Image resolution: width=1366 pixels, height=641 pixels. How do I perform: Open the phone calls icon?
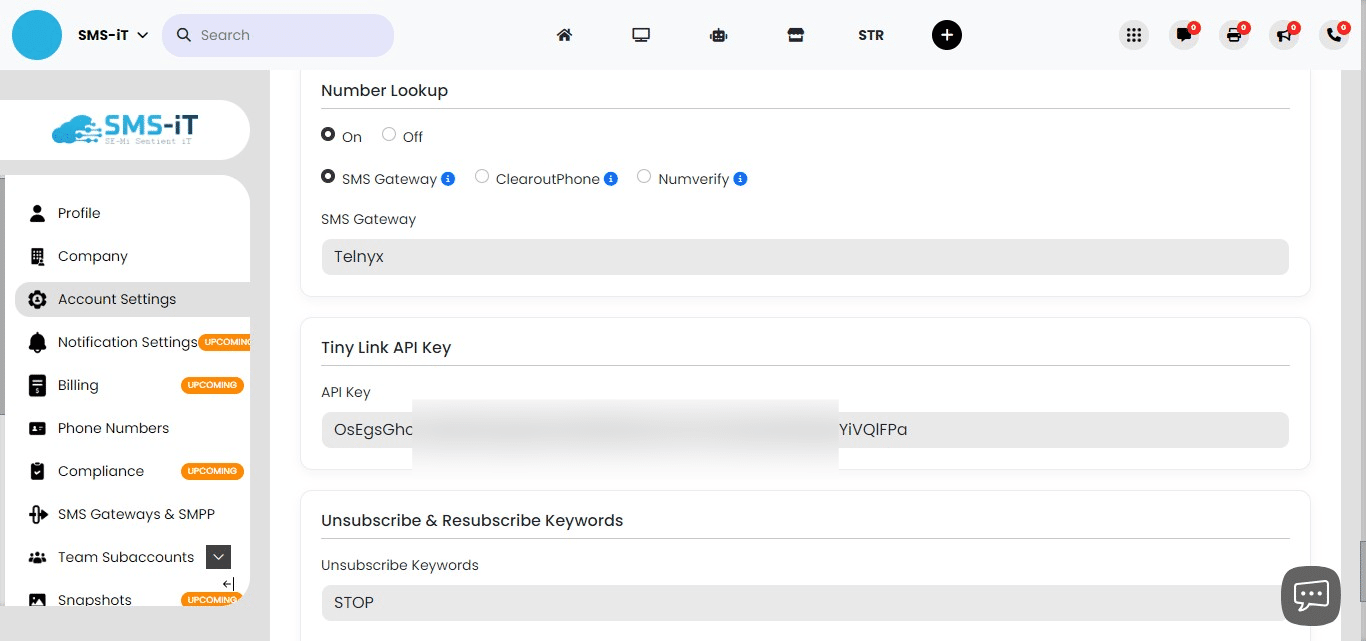tap(1334, 35)
